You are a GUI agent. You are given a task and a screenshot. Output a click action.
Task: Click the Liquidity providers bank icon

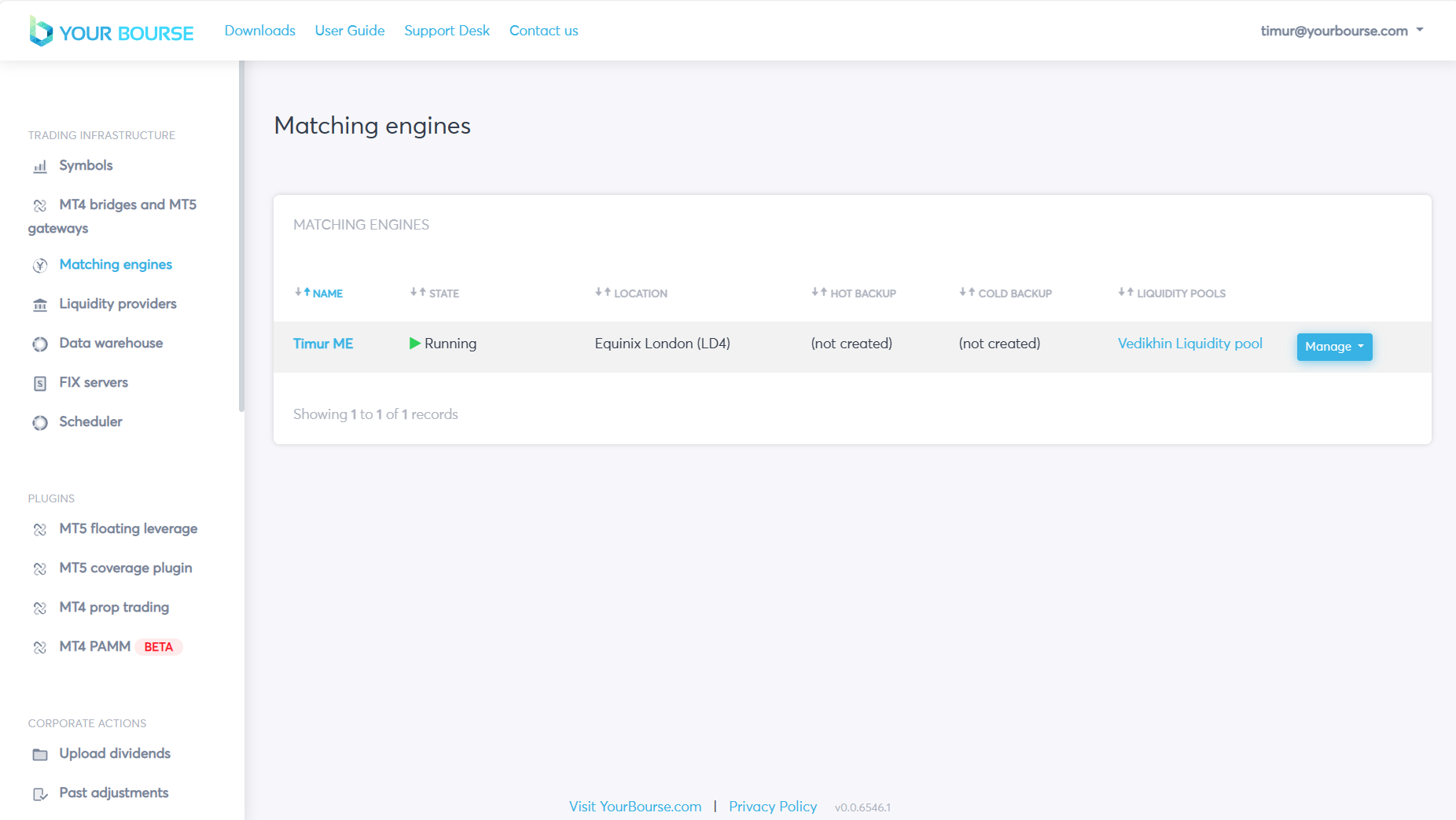pos(40,305)
